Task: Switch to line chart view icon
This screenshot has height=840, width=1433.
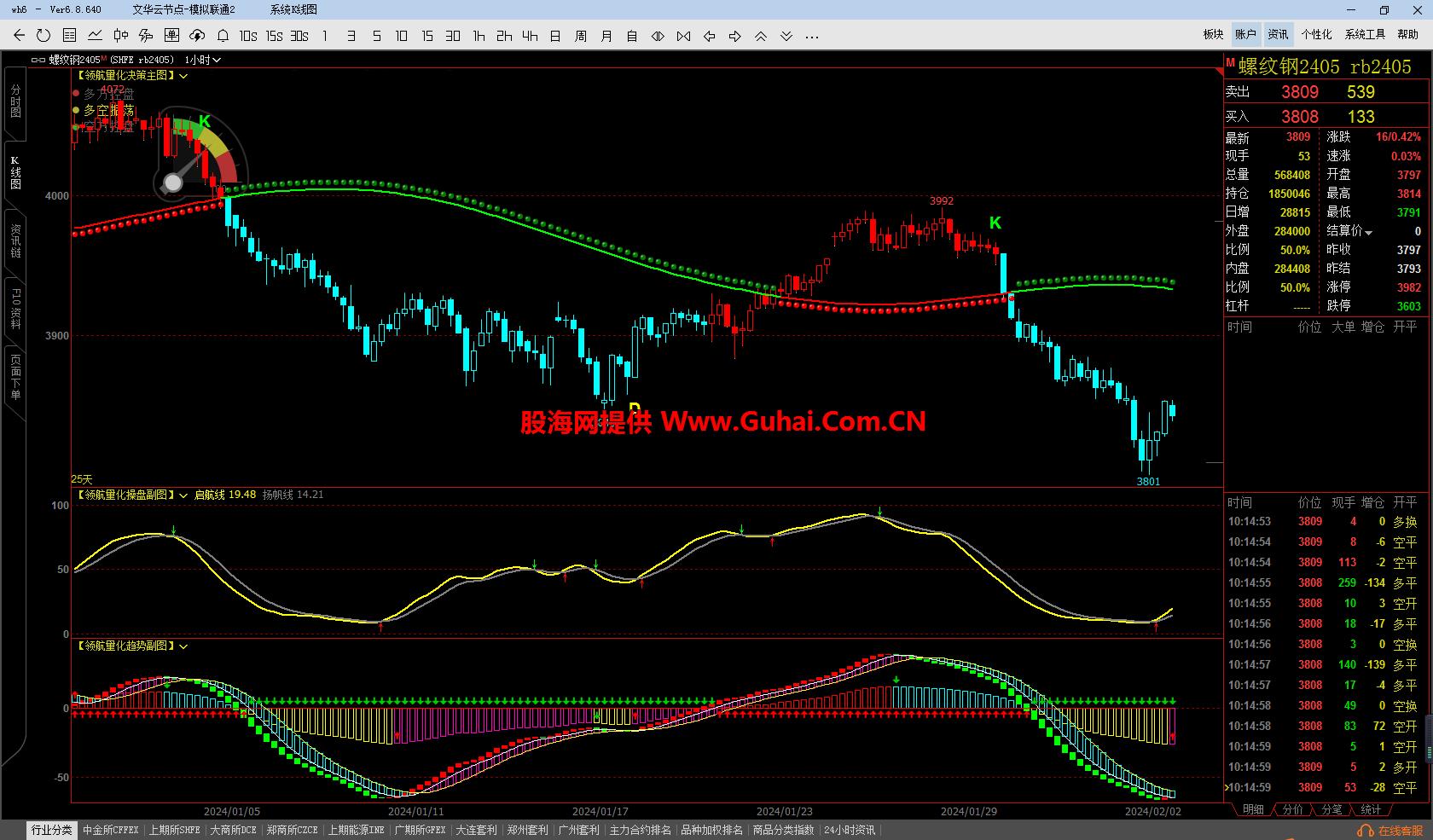Action: pyautogui.click(x=95, y=36)
